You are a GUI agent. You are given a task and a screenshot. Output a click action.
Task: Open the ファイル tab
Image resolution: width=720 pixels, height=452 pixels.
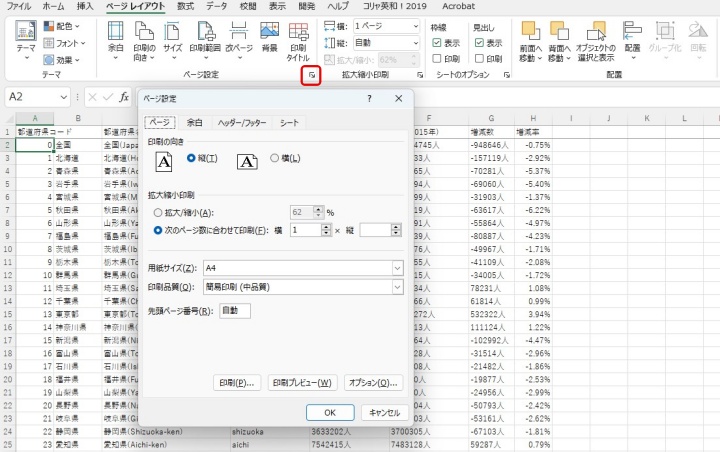(x=18, y=6)
